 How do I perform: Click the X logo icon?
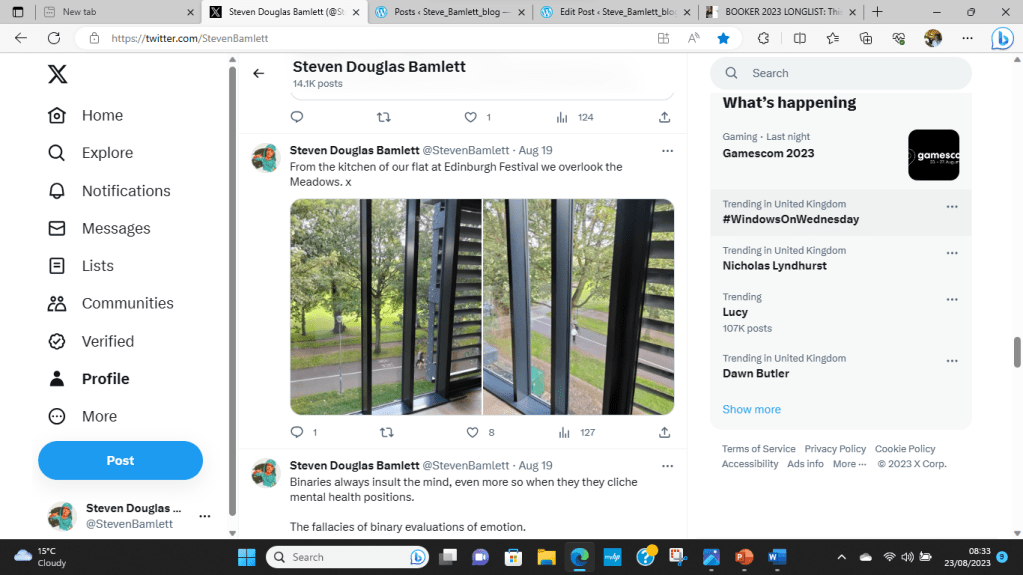pos(58,74)
